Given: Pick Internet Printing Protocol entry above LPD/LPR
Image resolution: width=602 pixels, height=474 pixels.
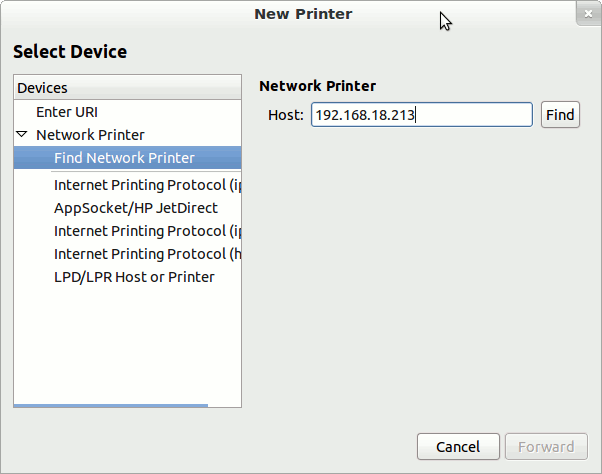Looking at the screenshot, I should (x=147, y=254).
